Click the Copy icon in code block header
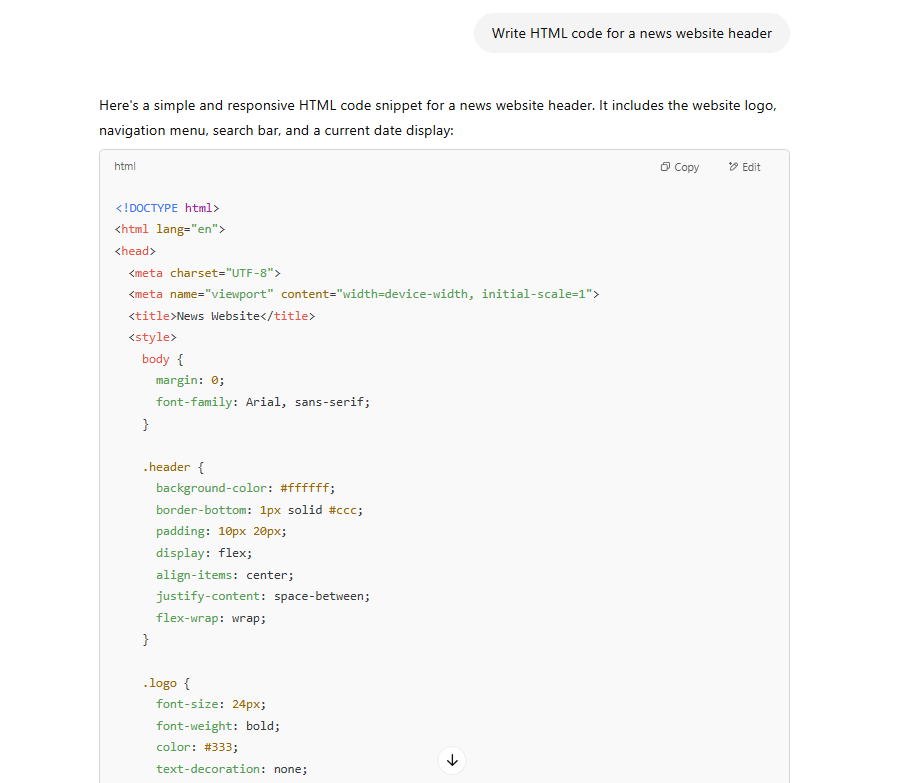 coord(665,167)
